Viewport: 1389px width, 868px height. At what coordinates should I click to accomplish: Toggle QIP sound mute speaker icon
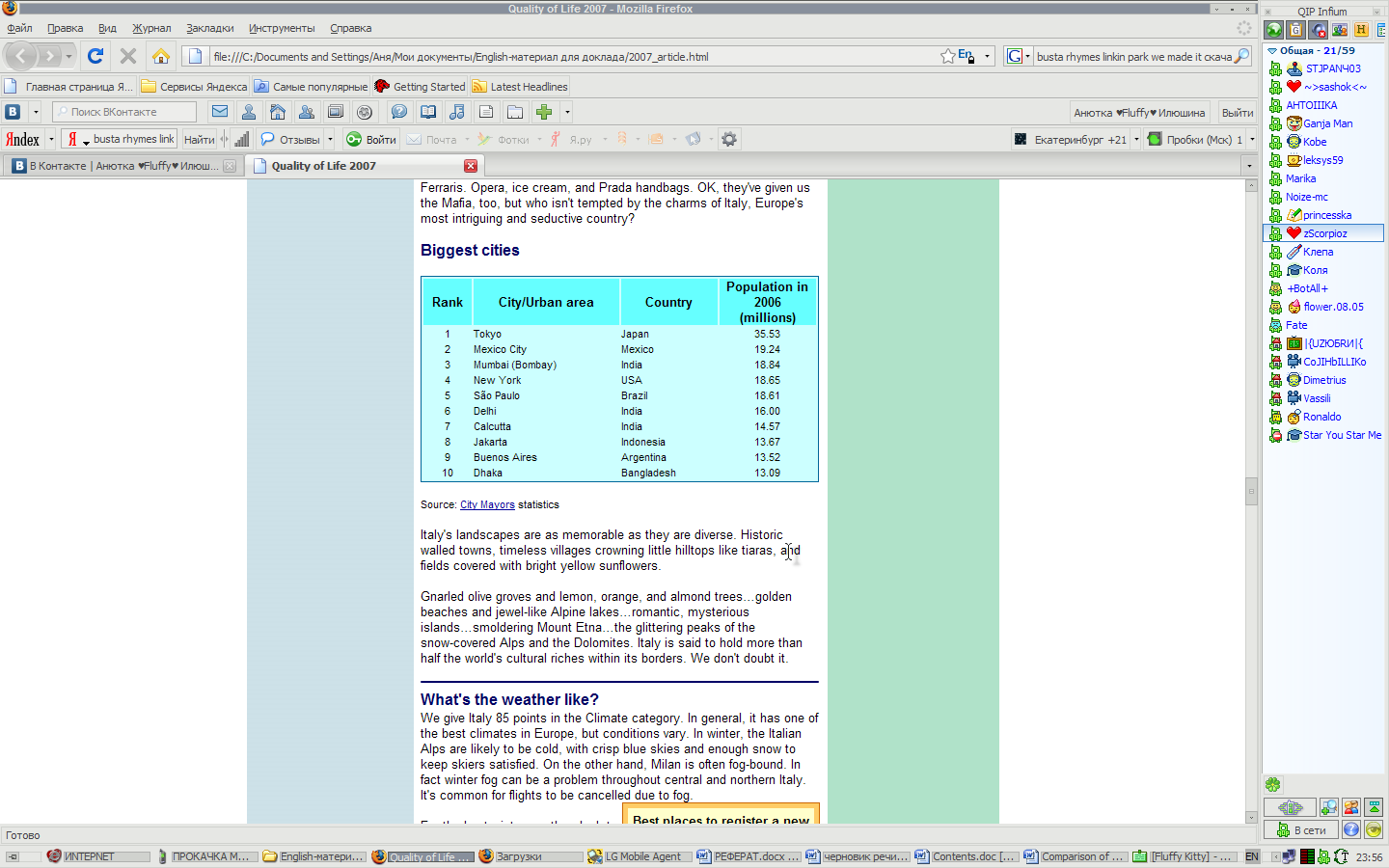pos(1318,30)
